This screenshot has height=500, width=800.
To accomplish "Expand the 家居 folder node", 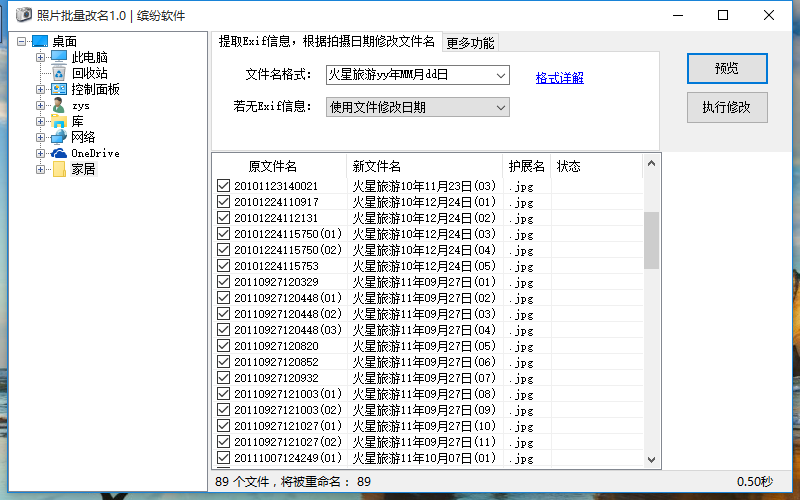I will [40, 169].
